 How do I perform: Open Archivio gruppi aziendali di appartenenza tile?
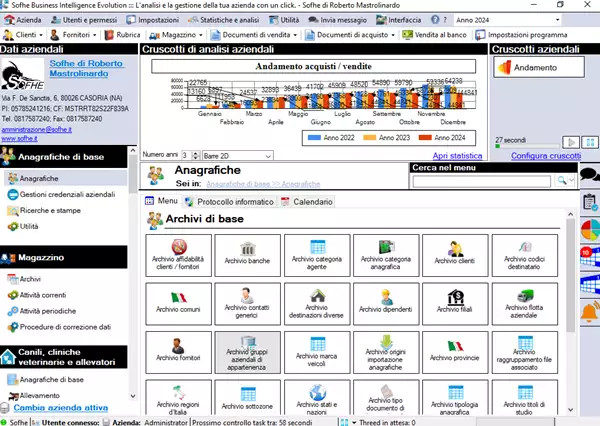pyautogui.click(x=248, y=353)
